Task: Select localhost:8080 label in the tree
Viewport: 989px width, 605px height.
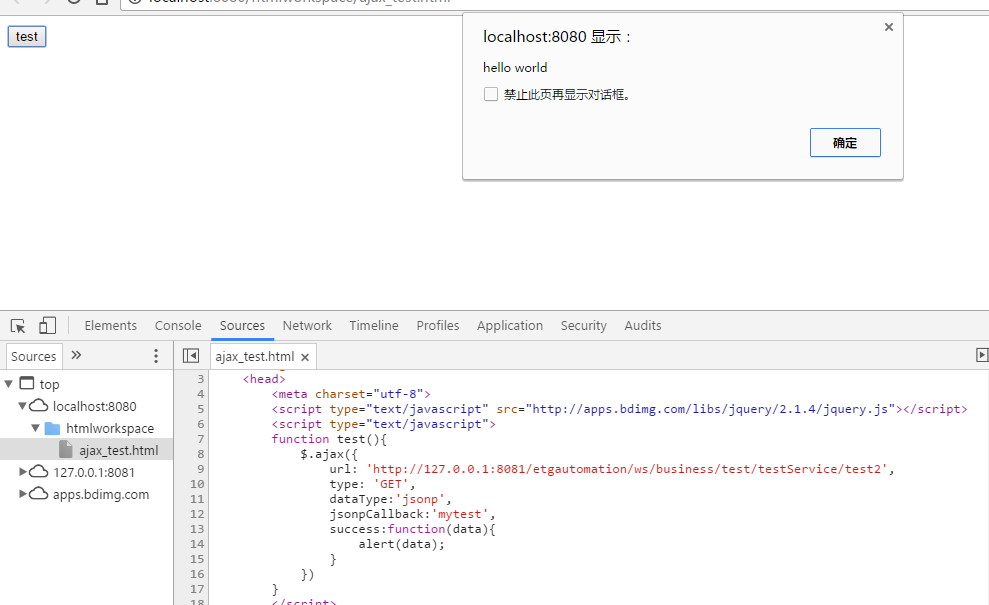Action: (95, 406)
